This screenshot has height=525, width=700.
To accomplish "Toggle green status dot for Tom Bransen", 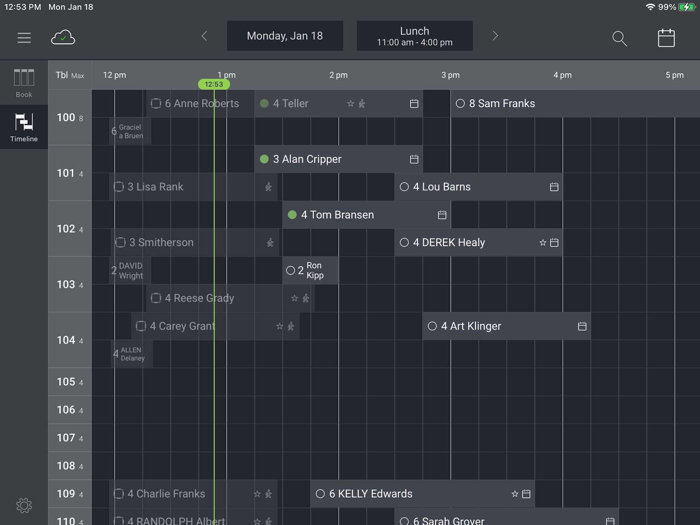I will pos(292,215).
